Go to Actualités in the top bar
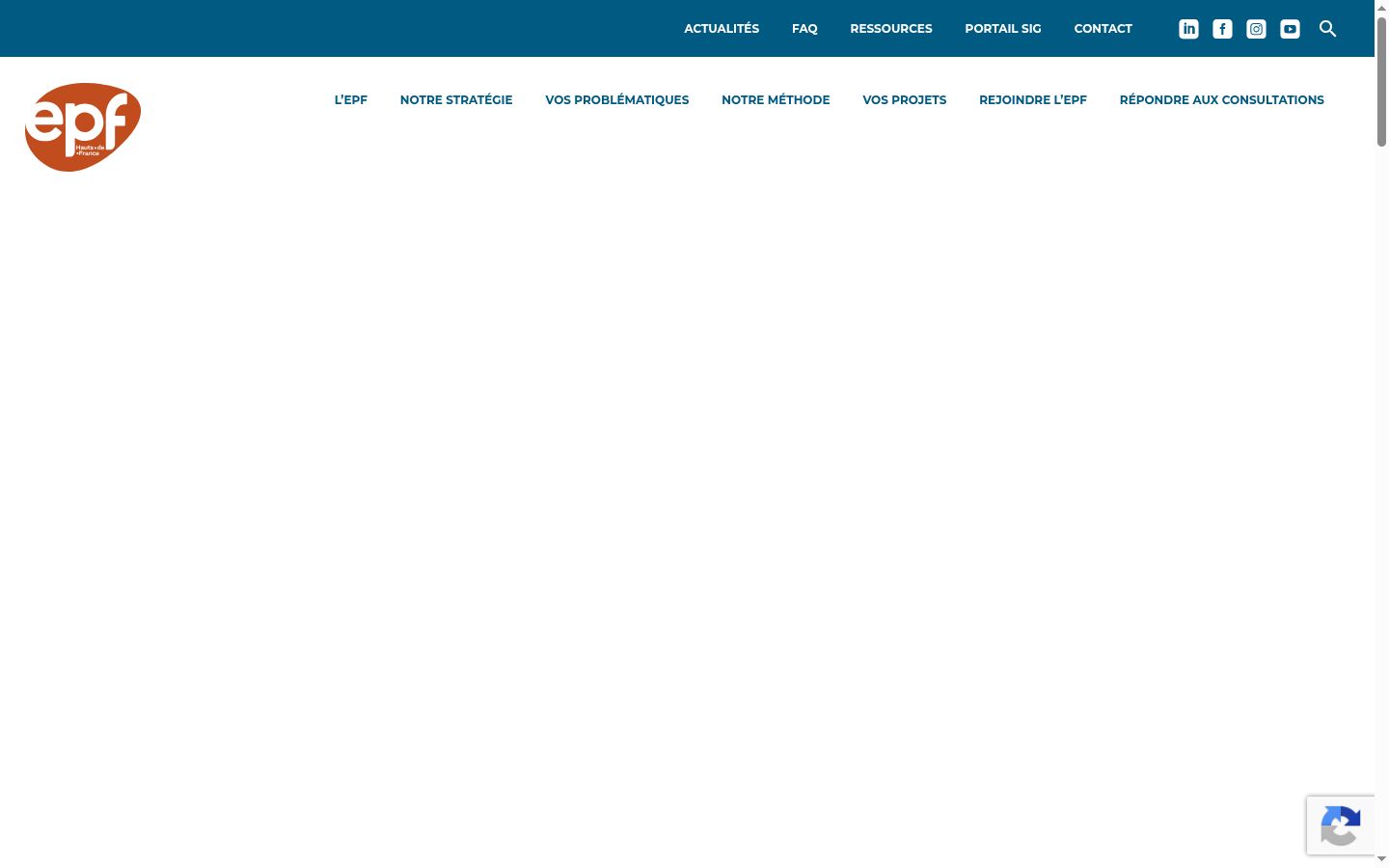 pyautogui.click(x=722, y=28)
